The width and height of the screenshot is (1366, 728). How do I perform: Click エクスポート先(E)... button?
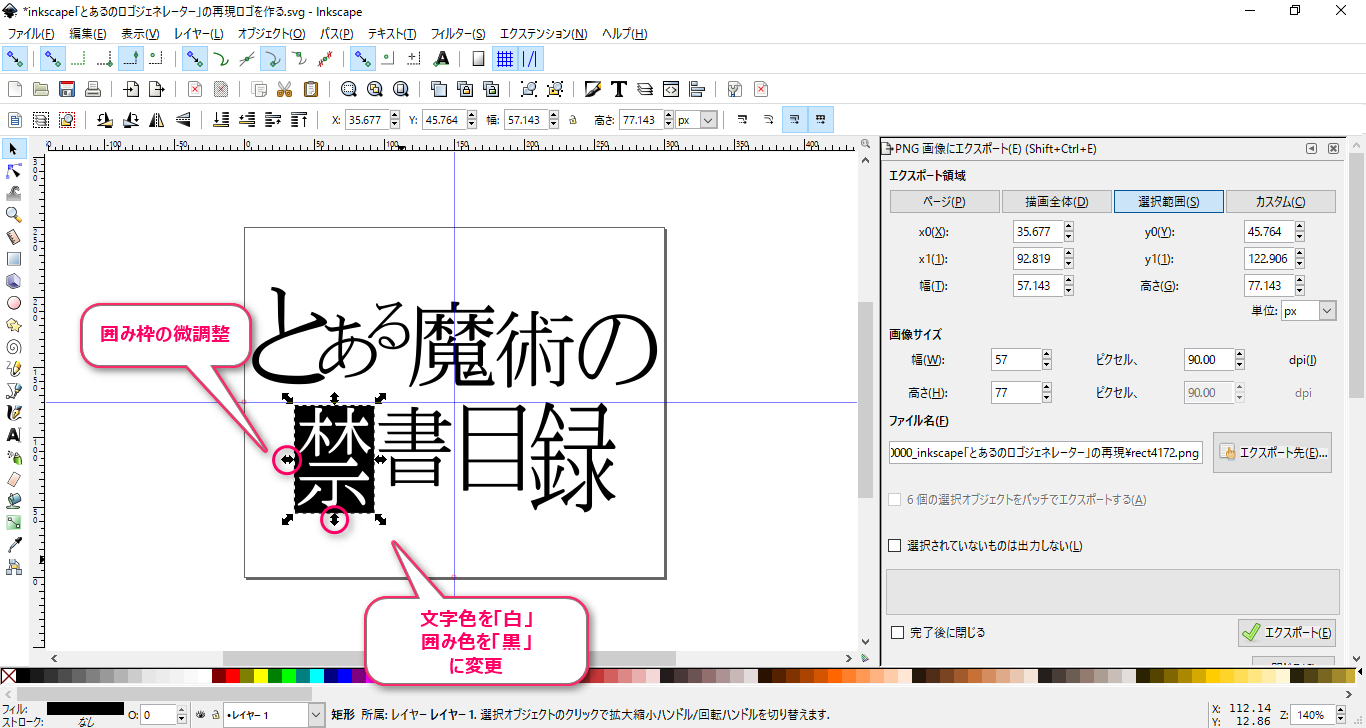(x=1273, y=453)
